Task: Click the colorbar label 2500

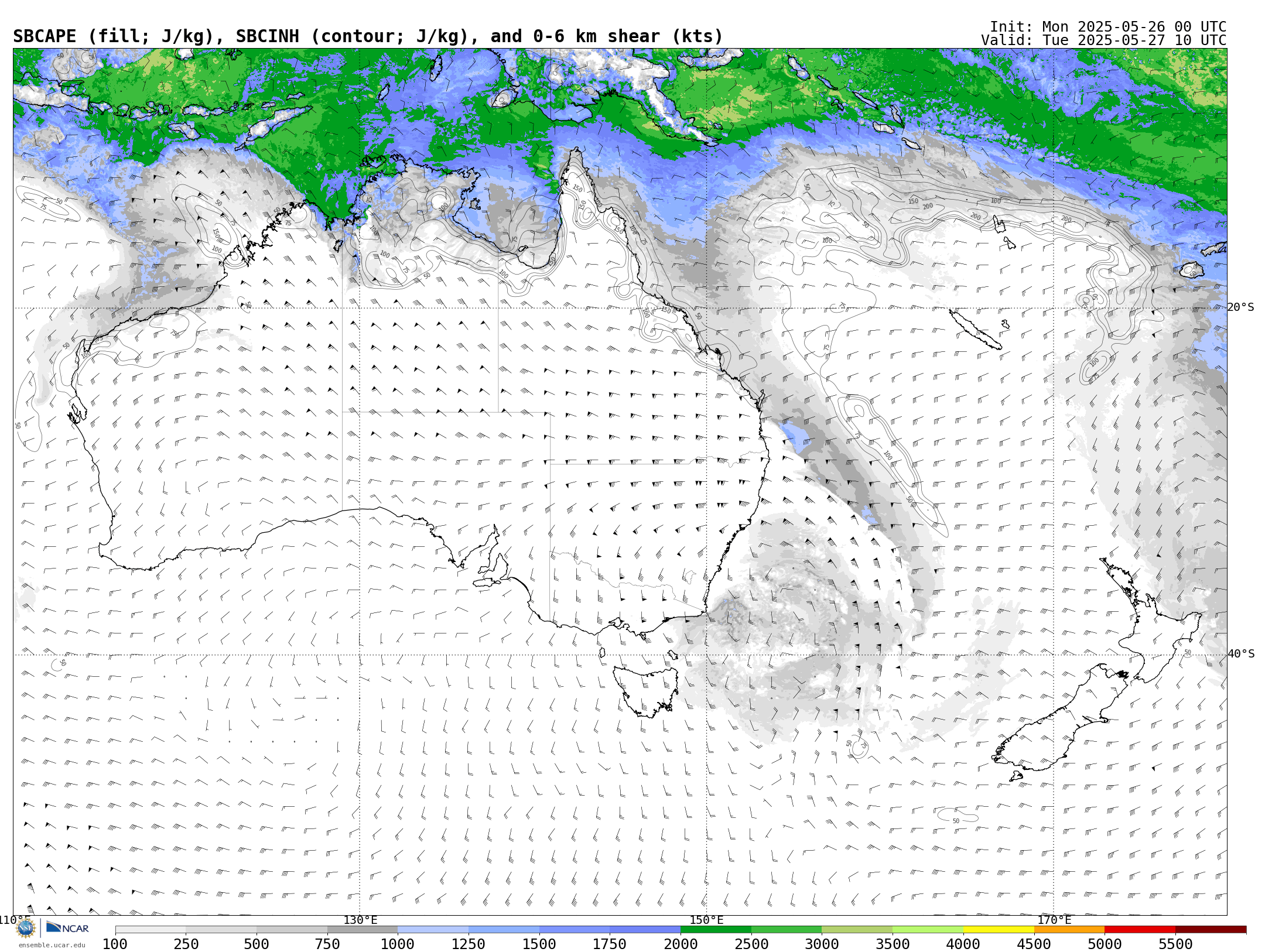Action: tap(751, 944)
